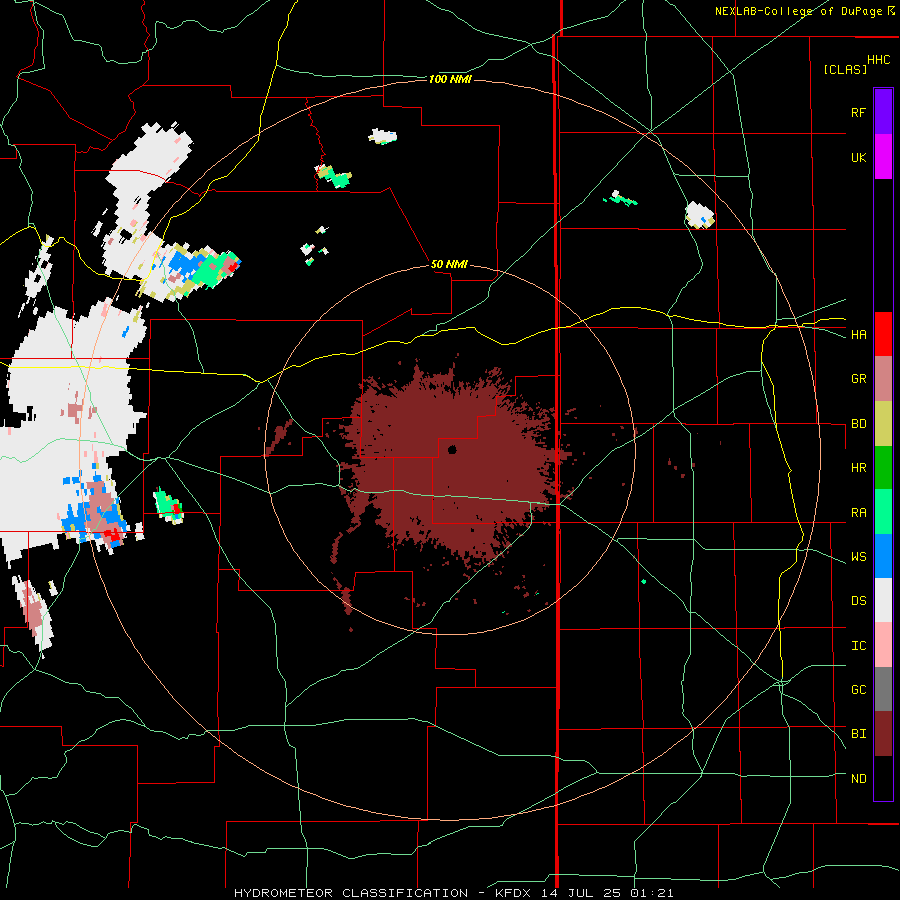
Task: Click the WS blue legend swatch
Action: [883, 556]
